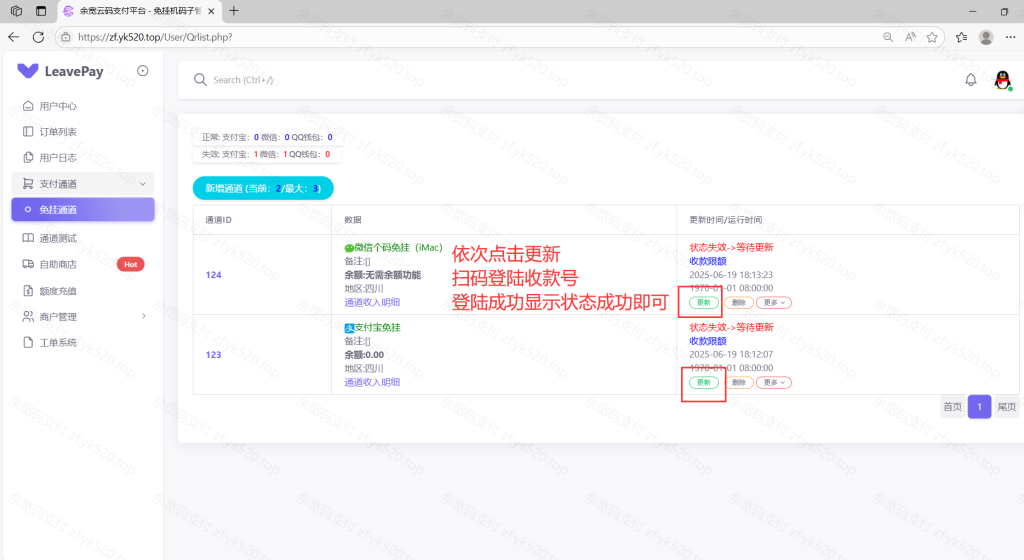This screenshot has width=1024, height=560.
Task: Open 通道收入明细 link for WeChat channel
Action: click(x=372, y=302)
